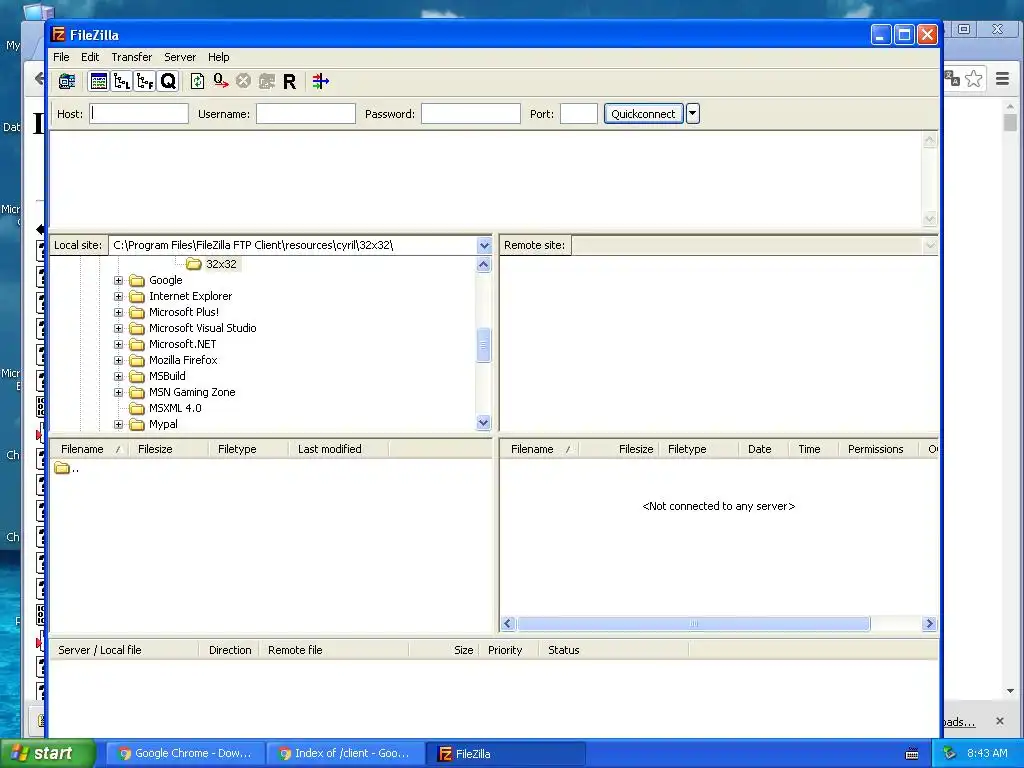
Task: Select the Internet Explorer folder icon
Action: 136,296
